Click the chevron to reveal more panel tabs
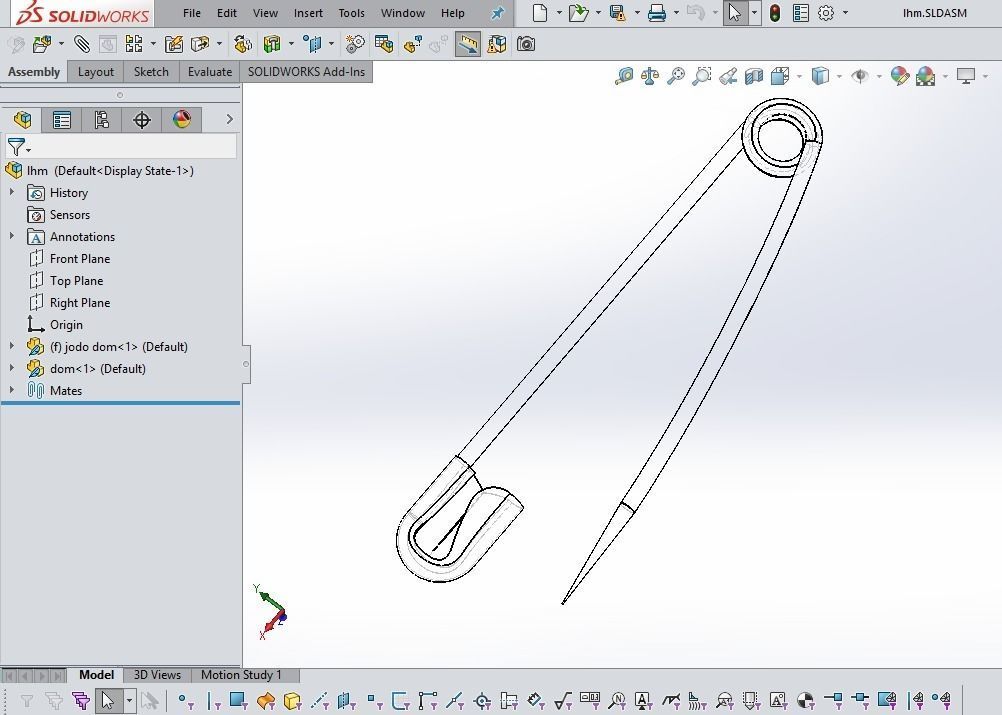The width and height of the screenshot is (1002, 715). (x=229, y=118)
